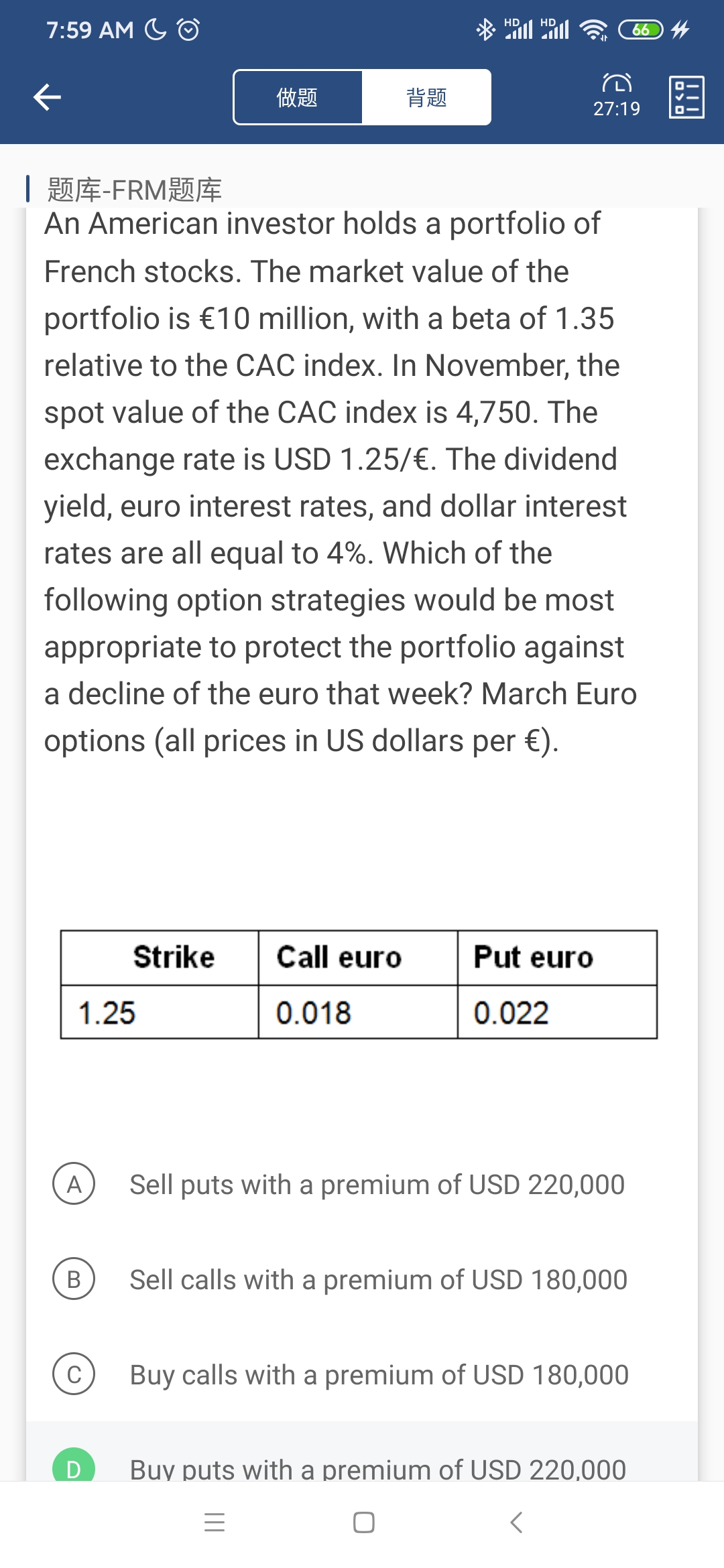Viewport: 724px width, 1568px height.
Task: Select answer option D green circle
Action: click(x=74, y=1467)
